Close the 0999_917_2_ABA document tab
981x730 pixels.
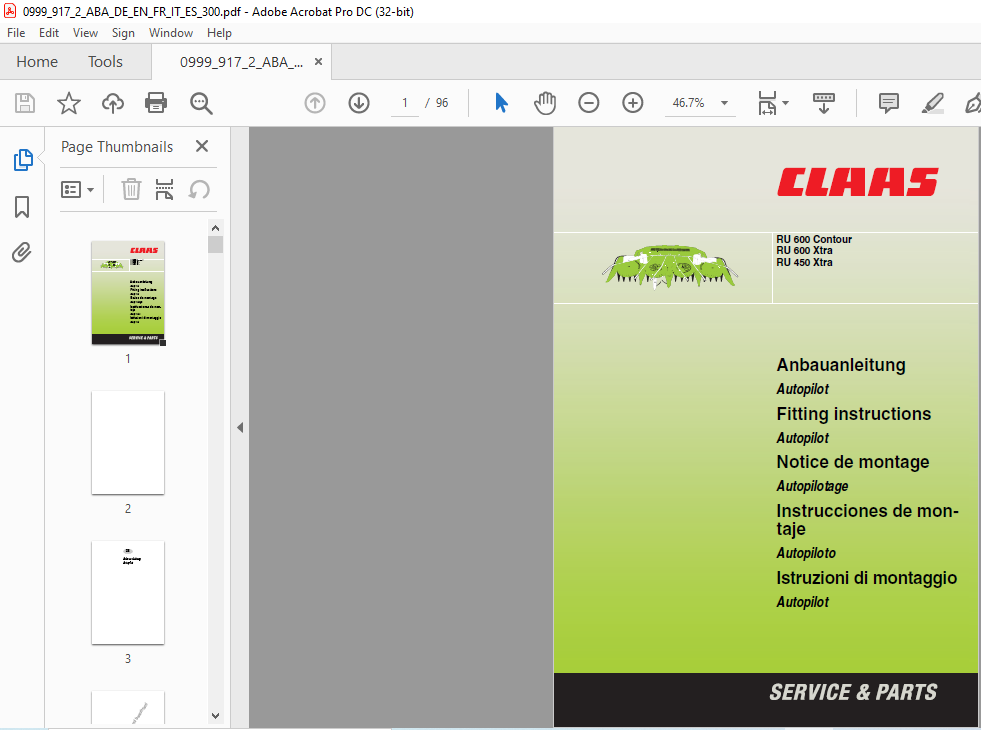[x=318, y=61]
